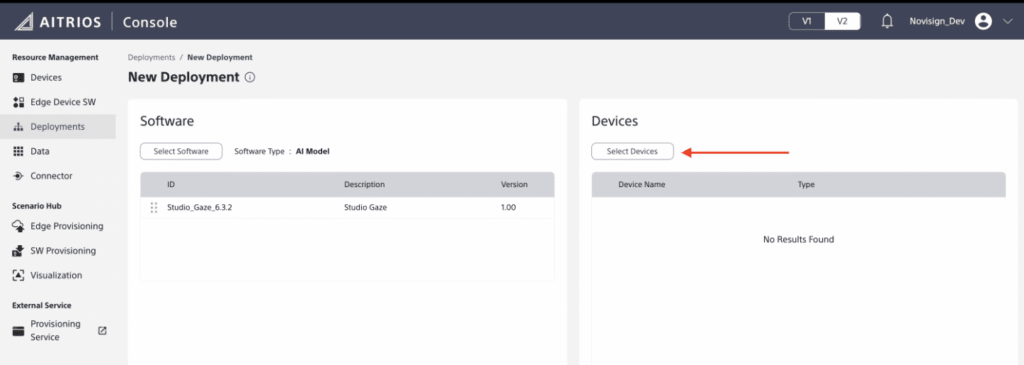Screen dimensions: 1024x365
Task: Click the Description column header
Action: (364, 185)
